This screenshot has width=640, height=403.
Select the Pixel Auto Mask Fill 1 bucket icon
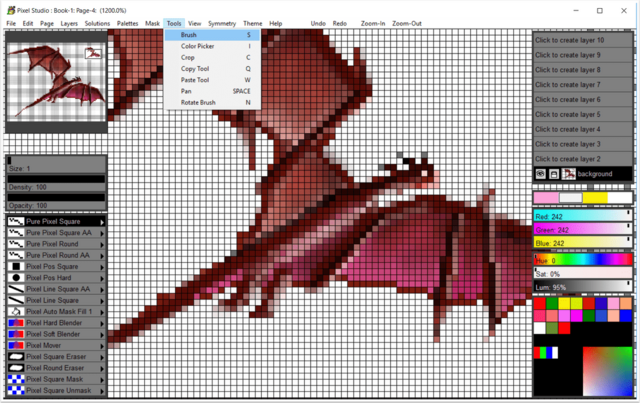pyautogui.click(x=16, y=312)
